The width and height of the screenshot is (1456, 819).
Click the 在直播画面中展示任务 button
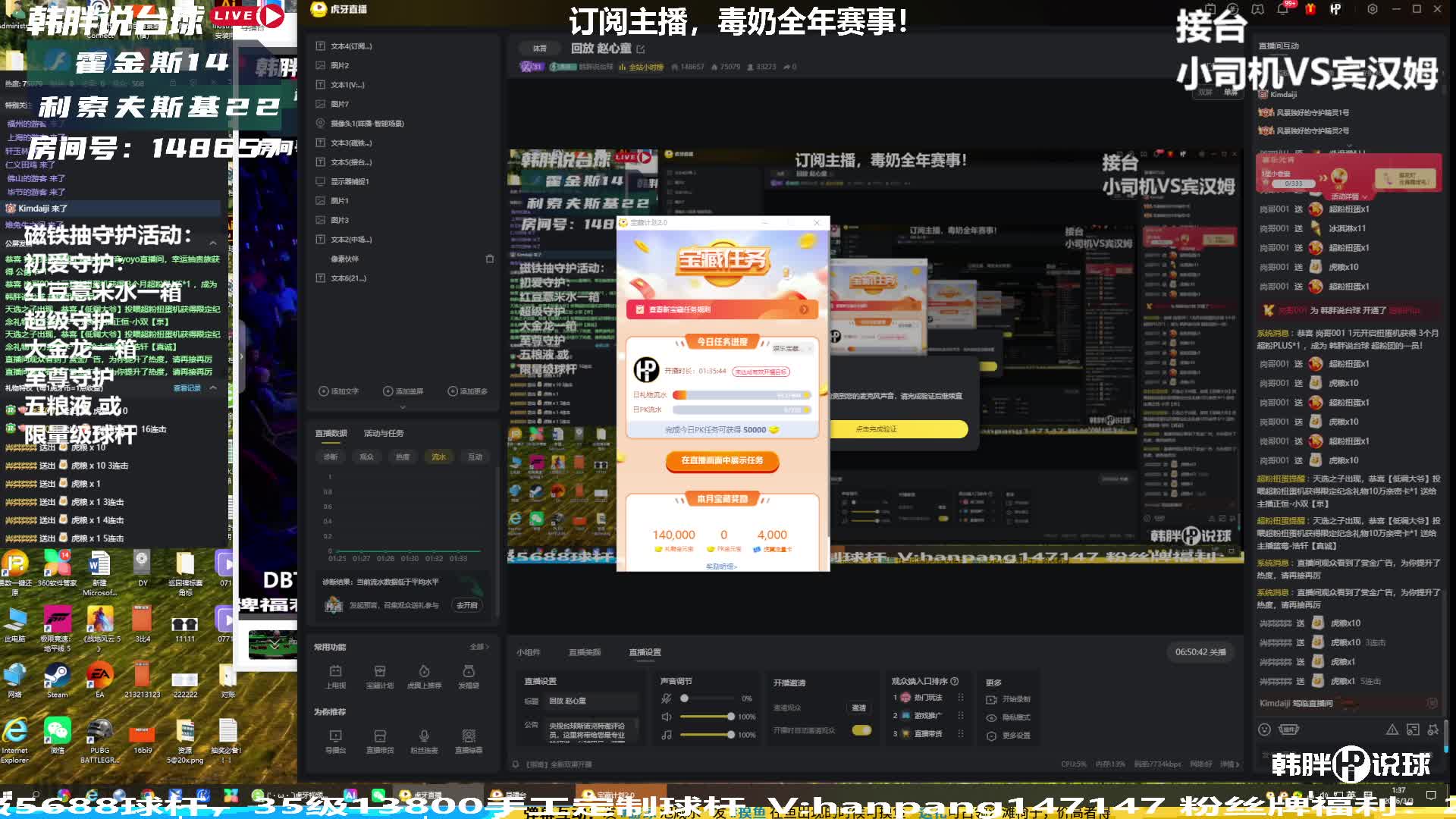(x=722, y=460)
